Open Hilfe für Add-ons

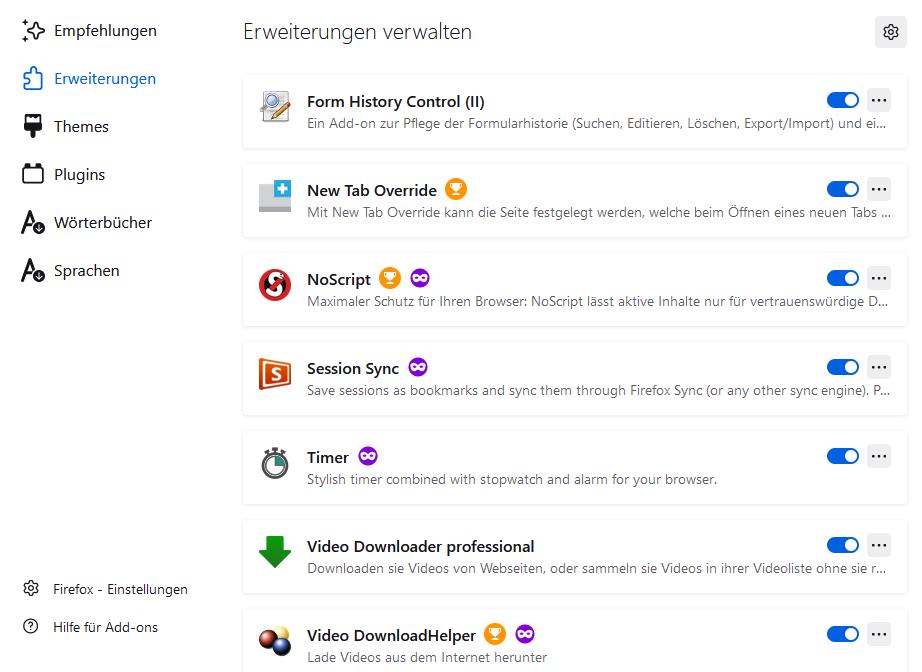pos(105,627)
